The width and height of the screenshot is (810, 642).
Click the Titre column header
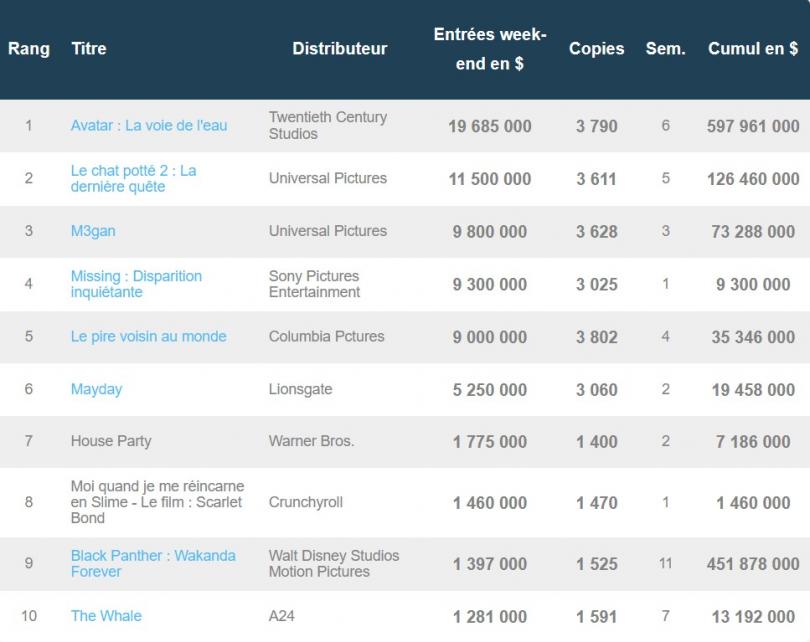click(x=89, y=49)
